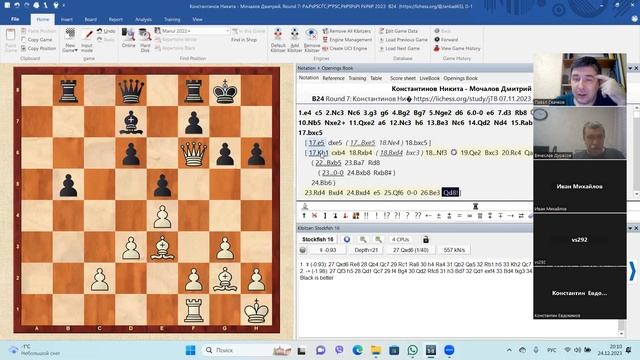Click Copy Game in Clipboard group

[37, 40]
